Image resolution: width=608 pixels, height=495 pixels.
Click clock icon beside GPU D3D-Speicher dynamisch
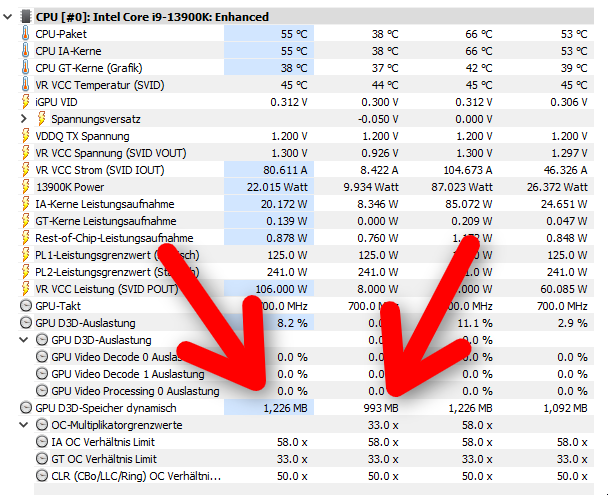[26, 408]
